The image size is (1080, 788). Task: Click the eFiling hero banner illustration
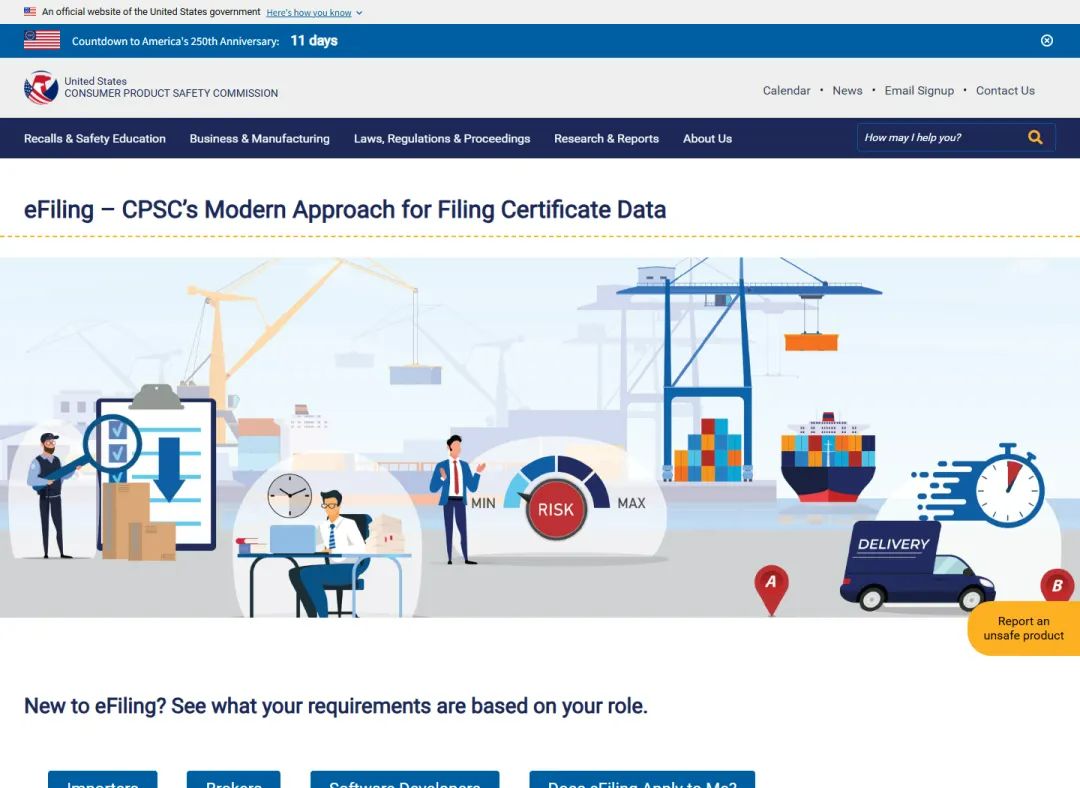540,437
